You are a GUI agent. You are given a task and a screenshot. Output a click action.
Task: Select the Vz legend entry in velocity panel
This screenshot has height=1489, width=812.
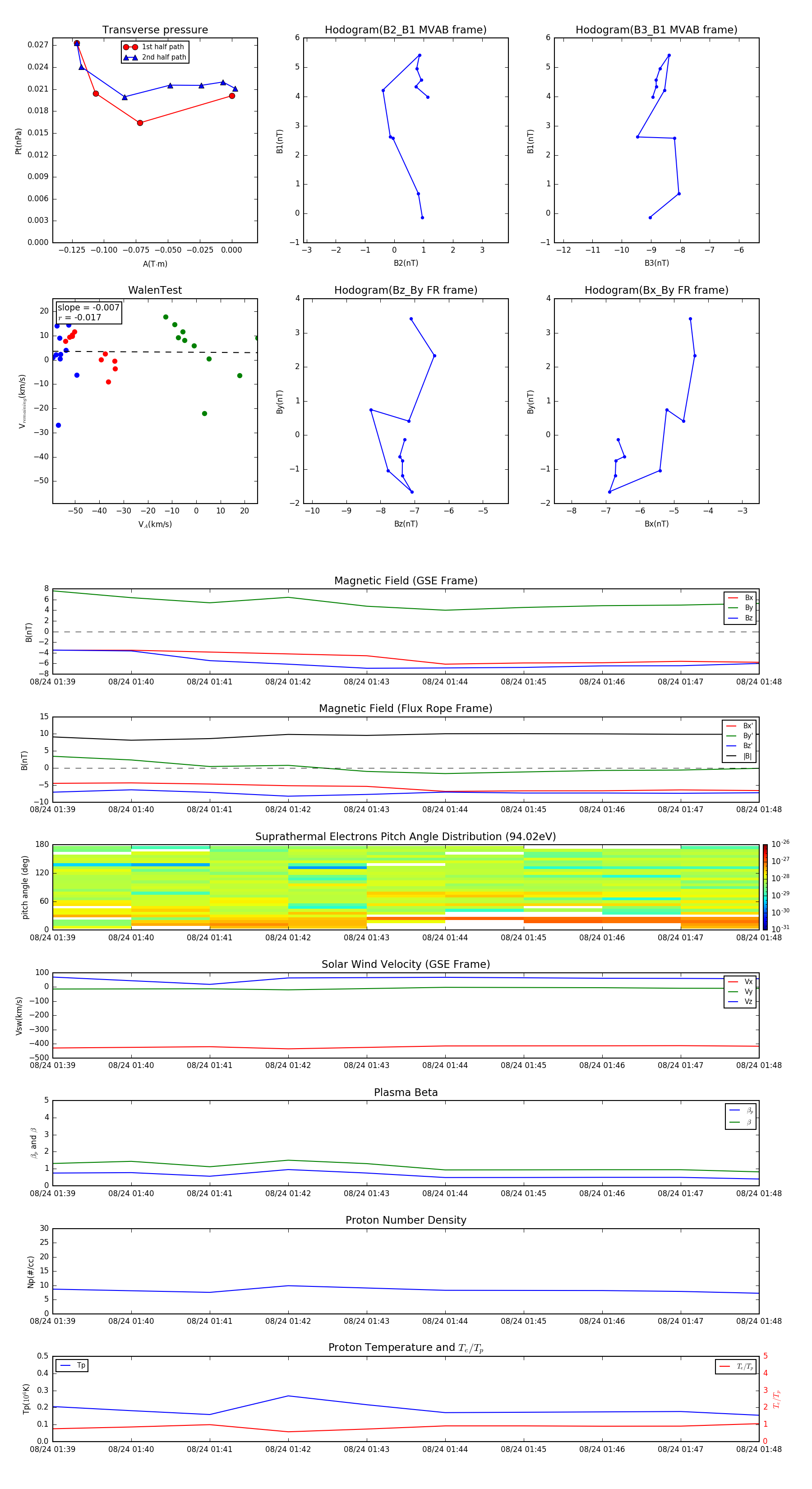[740, 1001]
